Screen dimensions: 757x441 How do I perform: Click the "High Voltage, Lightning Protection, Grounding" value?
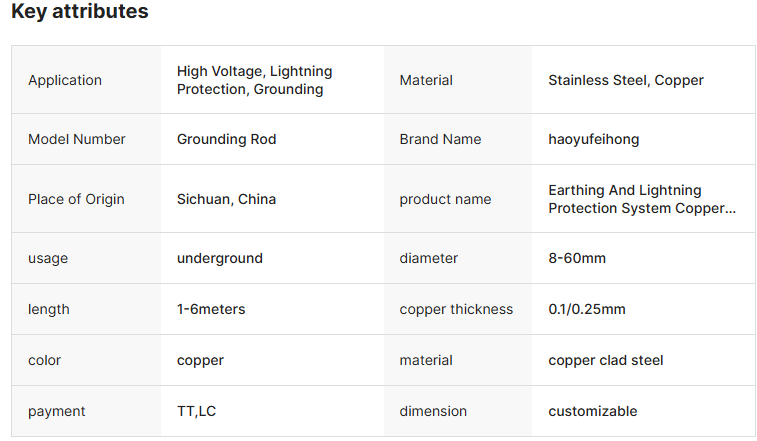tap(254, 80)
